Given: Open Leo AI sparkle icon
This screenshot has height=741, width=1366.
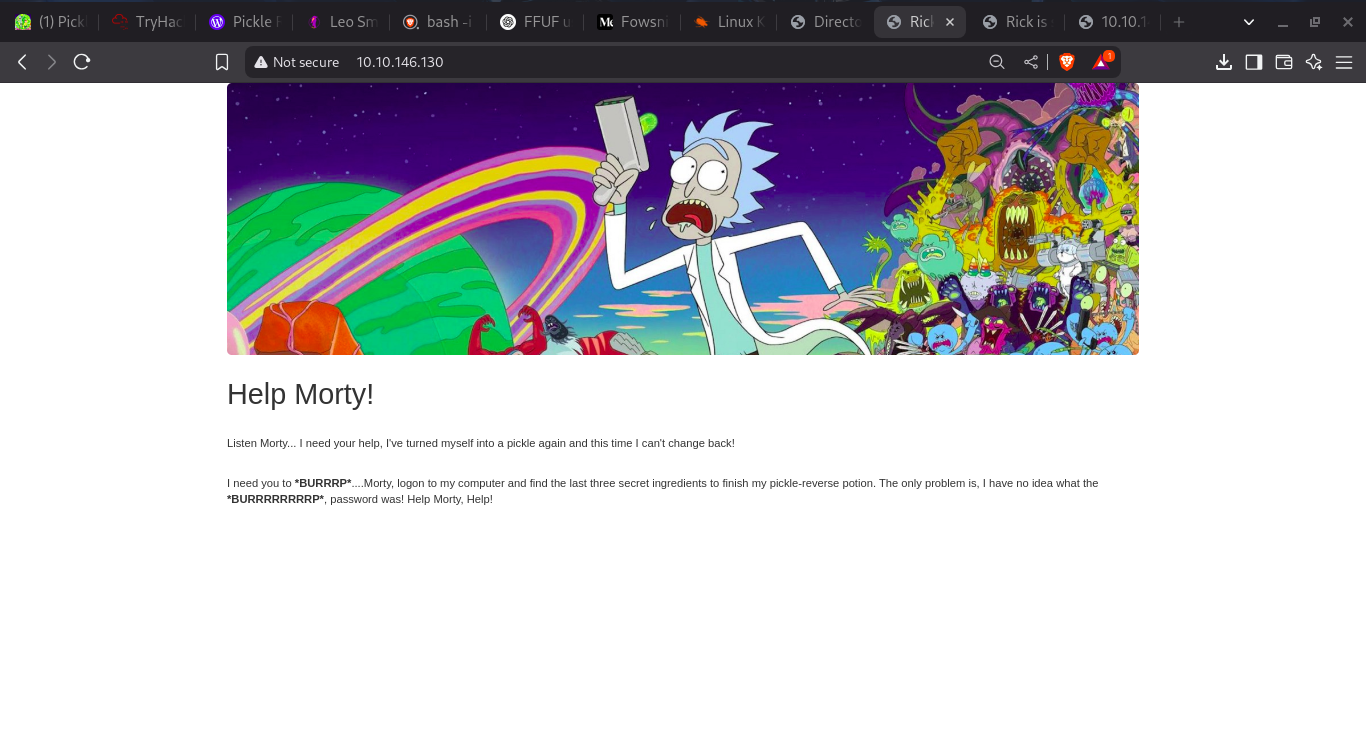Looking at the screenshot, I should click(1314, 62).
